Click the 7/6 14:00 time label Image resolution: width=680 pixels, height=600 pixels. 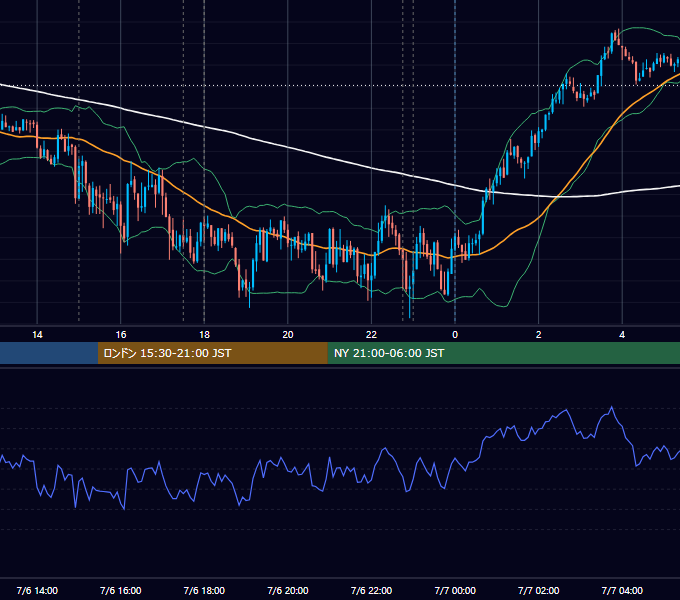37,590
